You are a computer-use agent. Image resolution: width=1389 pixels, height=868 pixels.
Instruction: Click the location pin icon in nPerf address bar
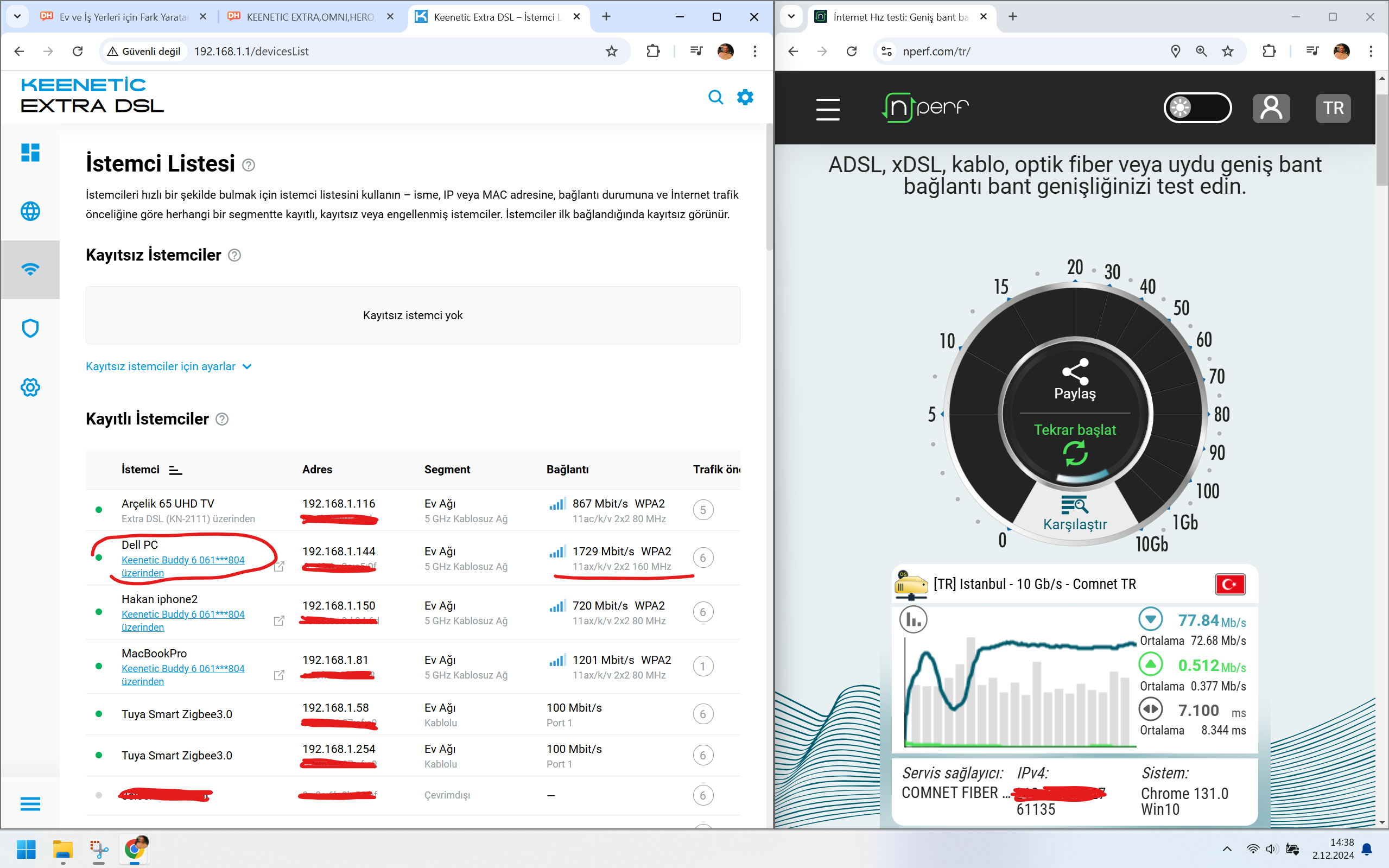tap(1175, 51)
